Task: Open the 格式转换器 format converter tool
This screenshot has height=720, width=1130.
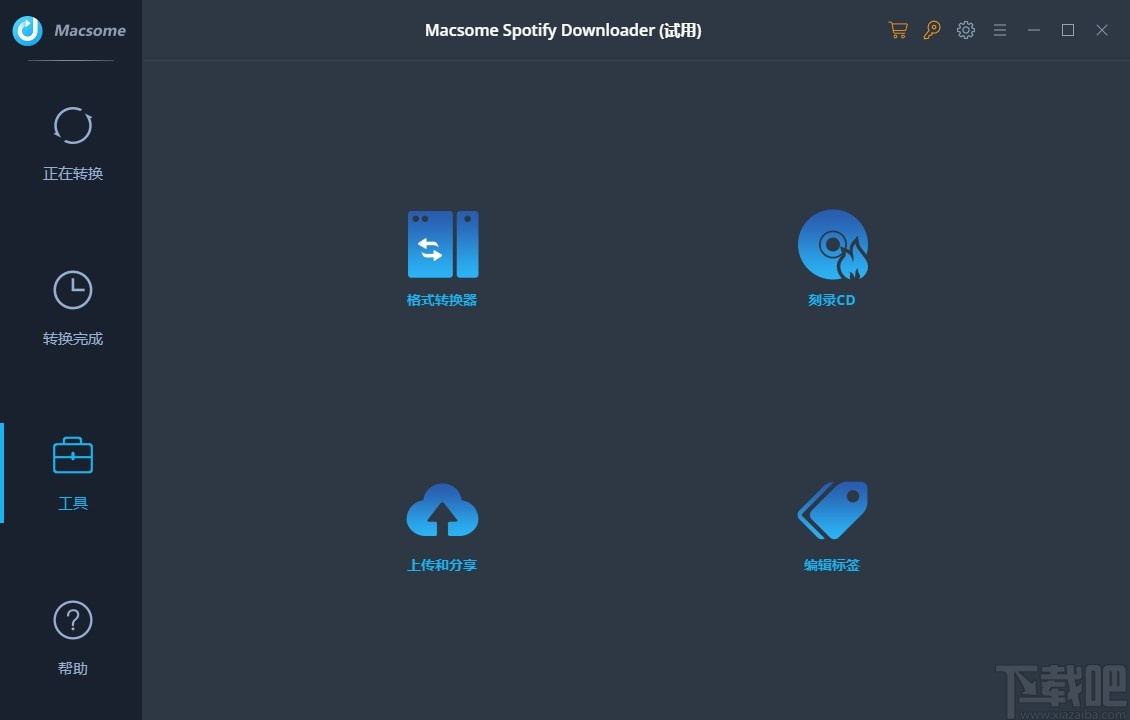Action: (442, 244)
